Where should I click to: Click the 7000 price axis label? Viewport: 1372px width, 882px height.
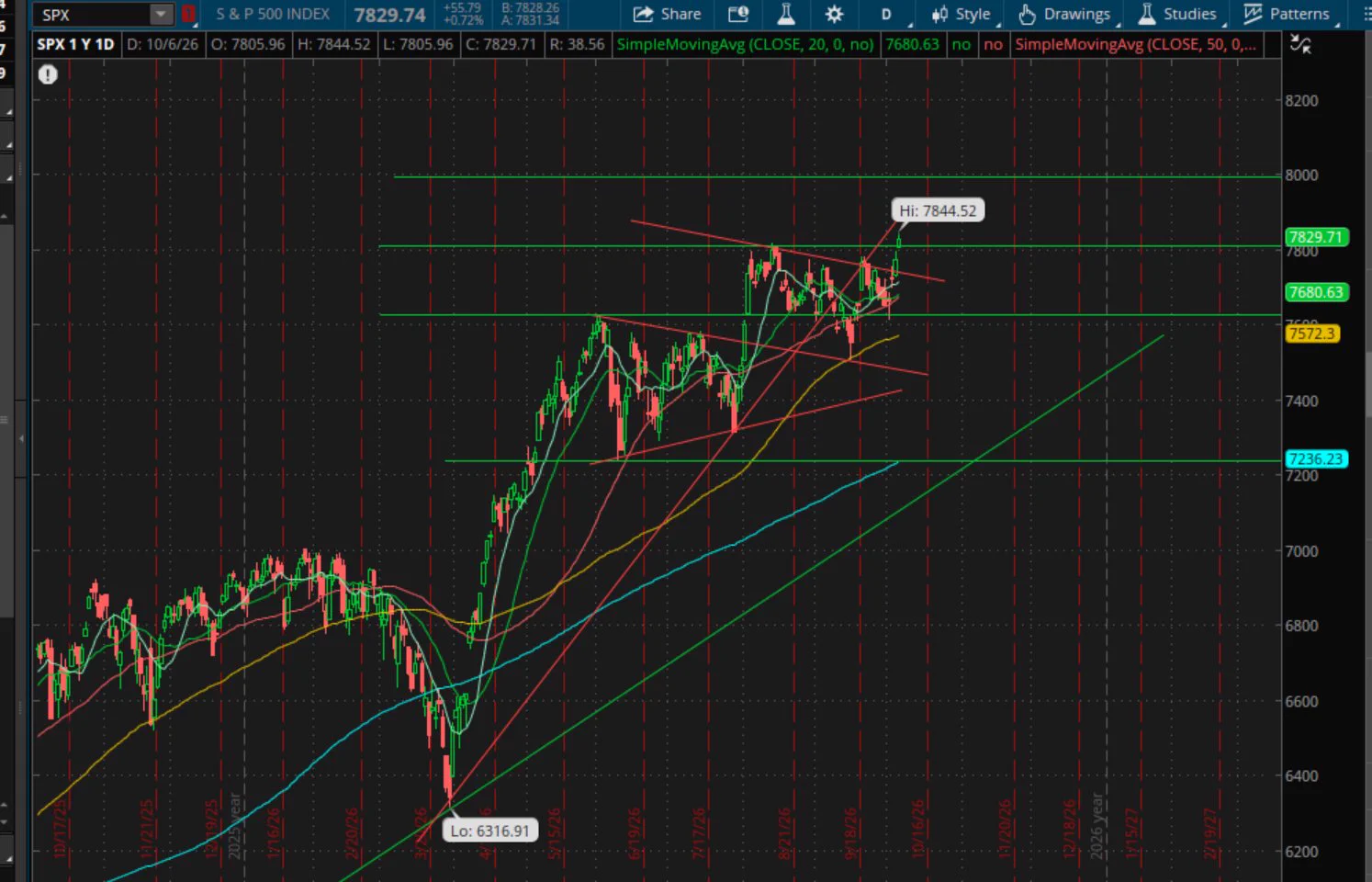pos(1301,551)
